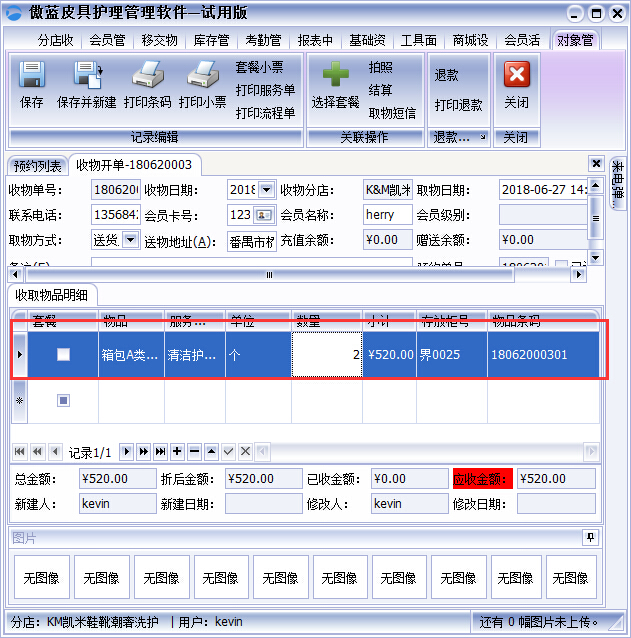Image resolution: width=631 pixels, height=638 pixels.
Task: Expand the 退款 group dialog launcher
Action: coord(482,137)
